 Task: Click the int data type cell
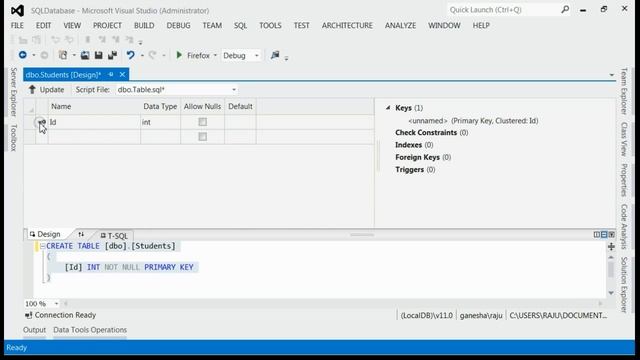160,122
